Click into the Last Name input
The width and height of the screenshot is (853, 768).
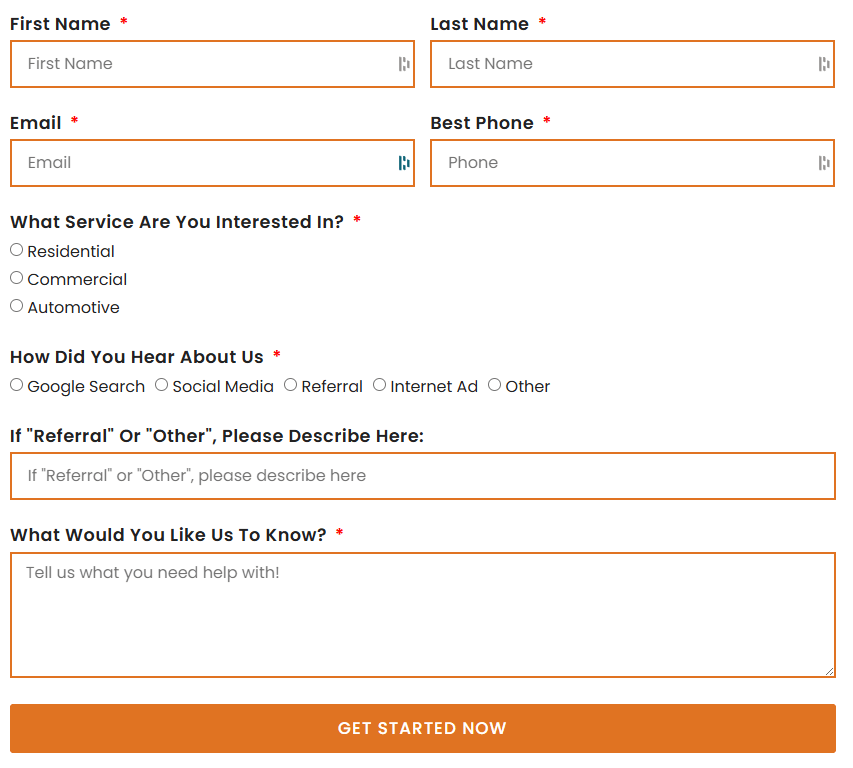[x=620, y=64]
